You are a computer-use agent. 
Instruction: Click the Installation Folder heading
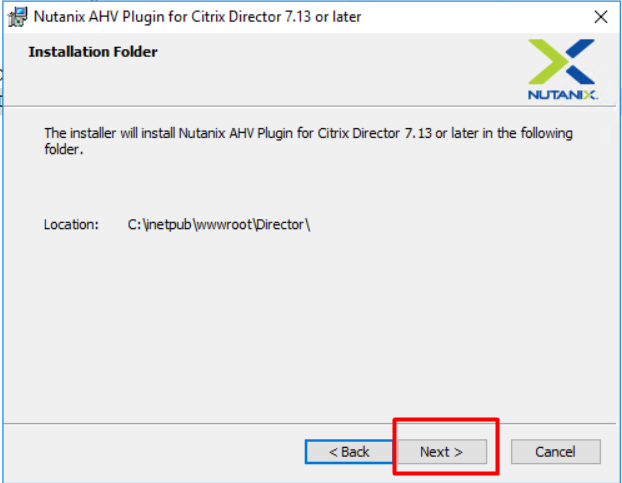click(93, 52)
